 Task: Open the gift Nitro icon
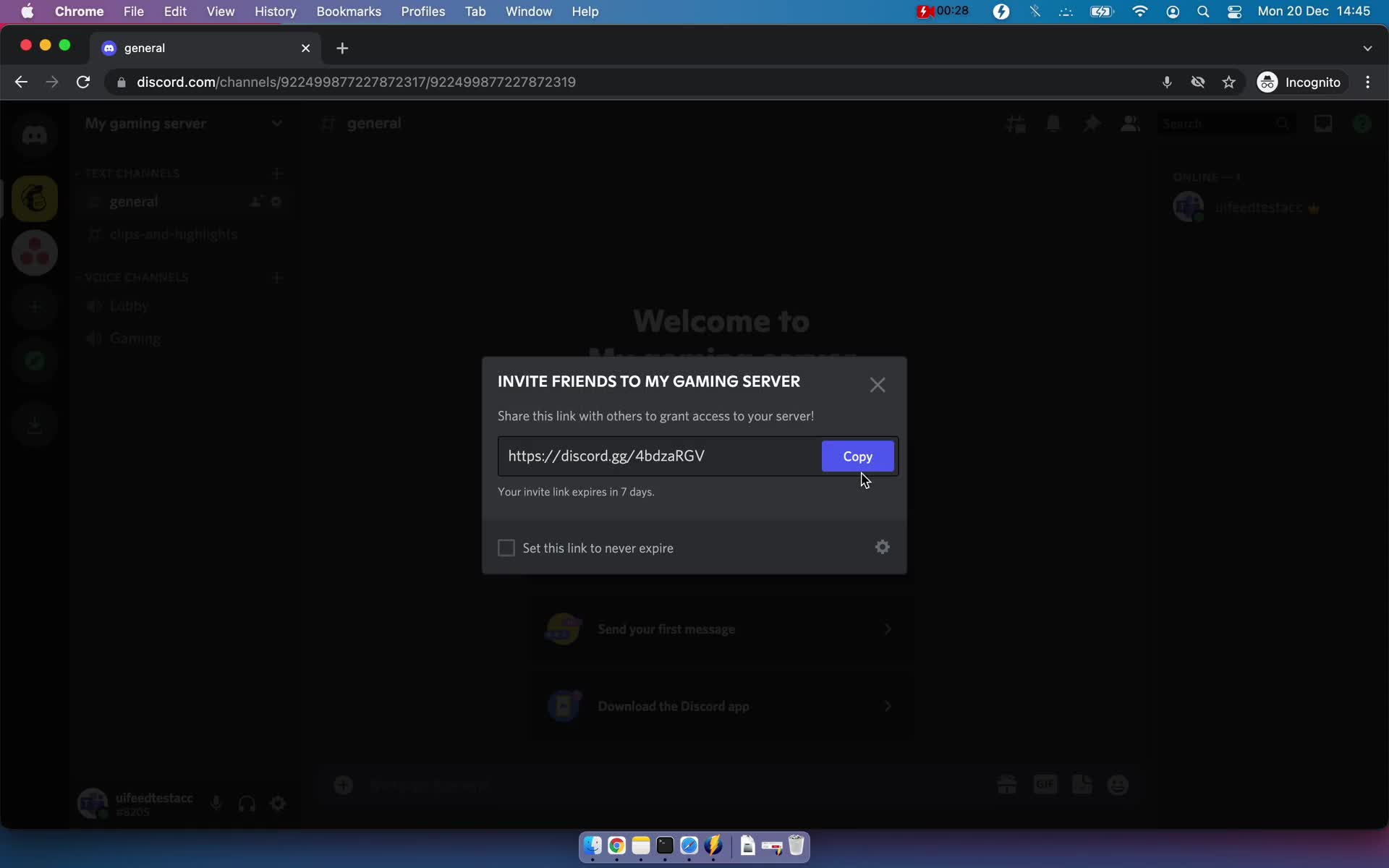point(1006,785)
